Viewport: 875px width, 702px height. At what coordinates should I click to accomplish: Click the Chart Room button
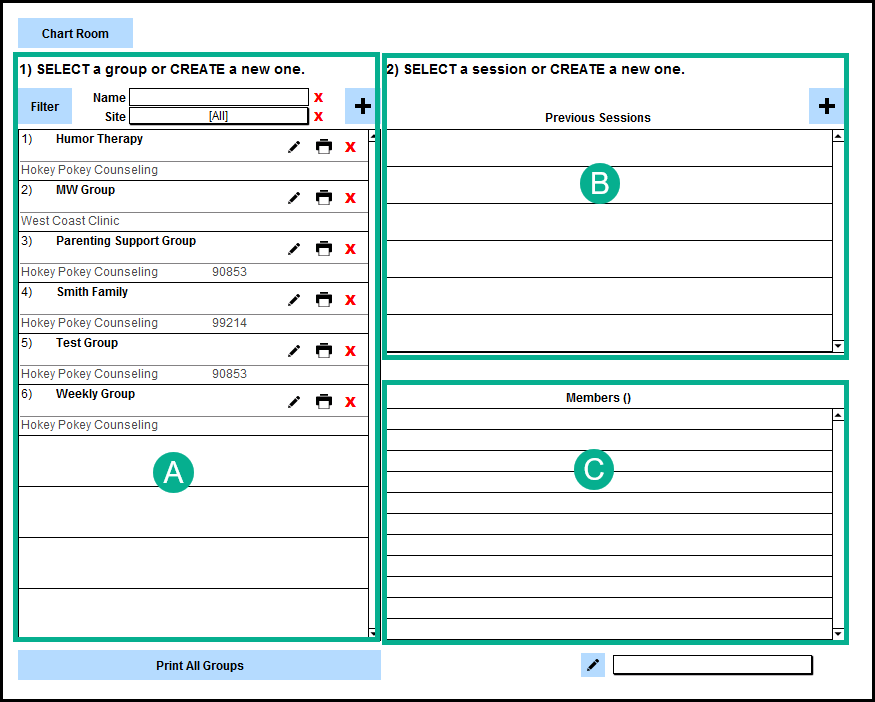click(x=75, y=34)
